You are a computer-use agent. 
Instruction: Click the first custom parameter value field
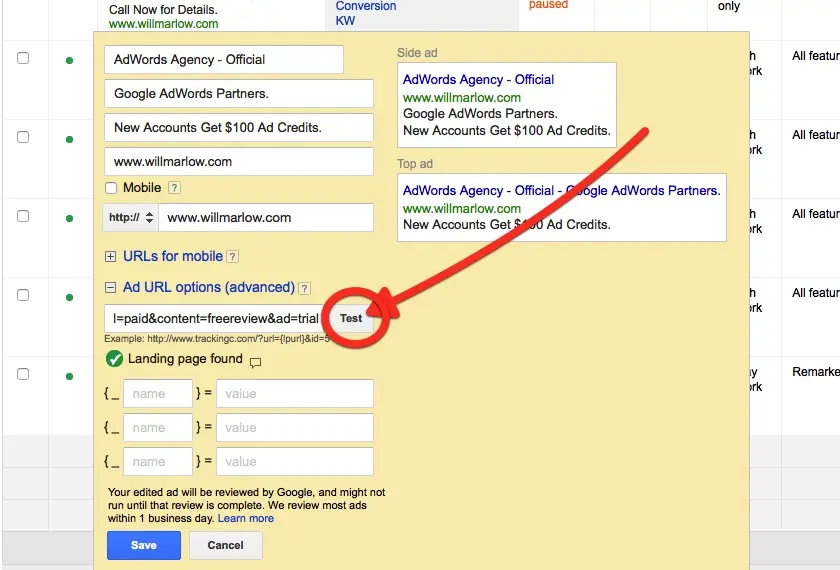point(295,394)
